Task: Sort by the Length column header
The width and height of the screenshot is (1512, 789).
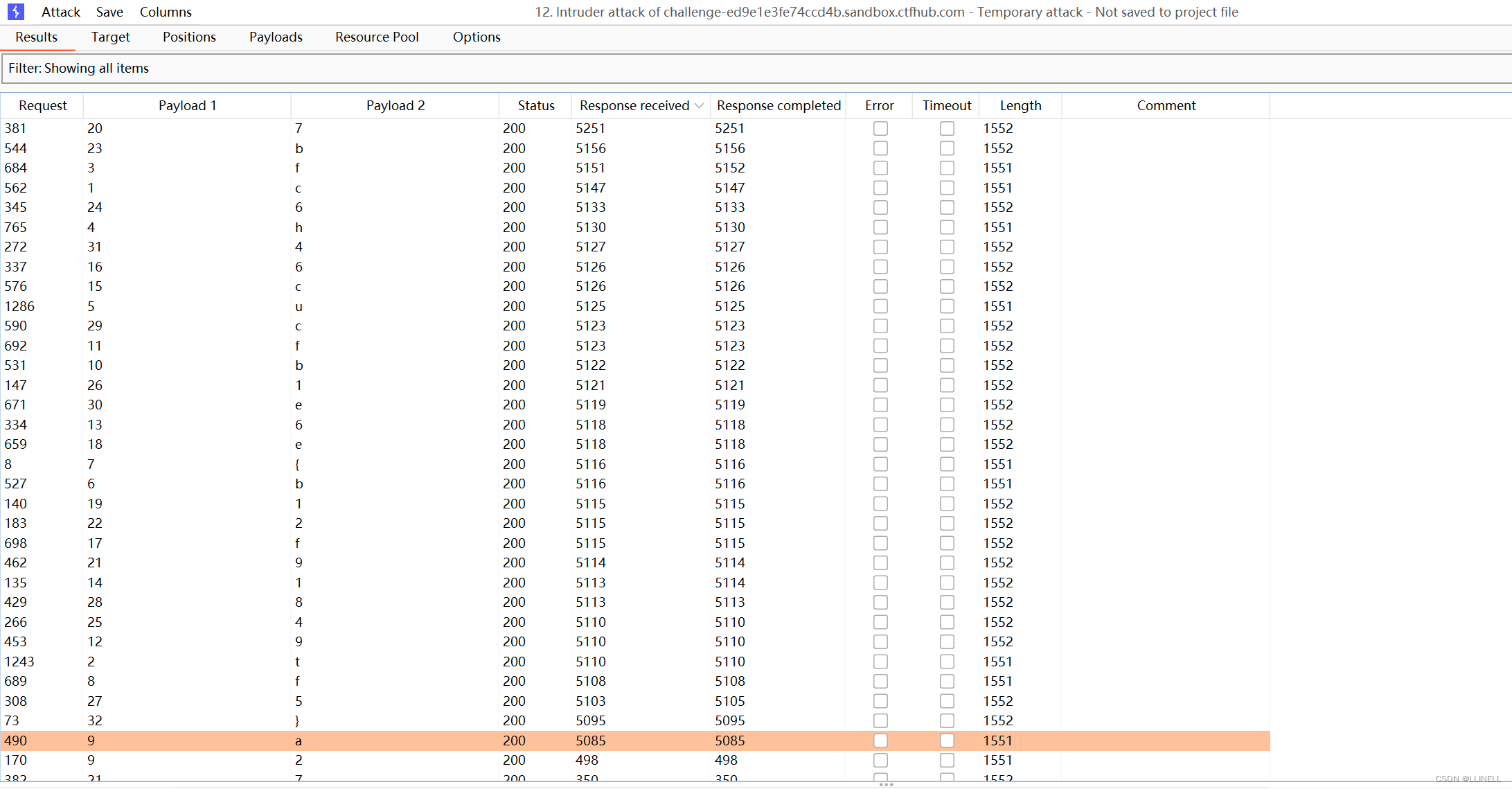Action: [1020, 105]
